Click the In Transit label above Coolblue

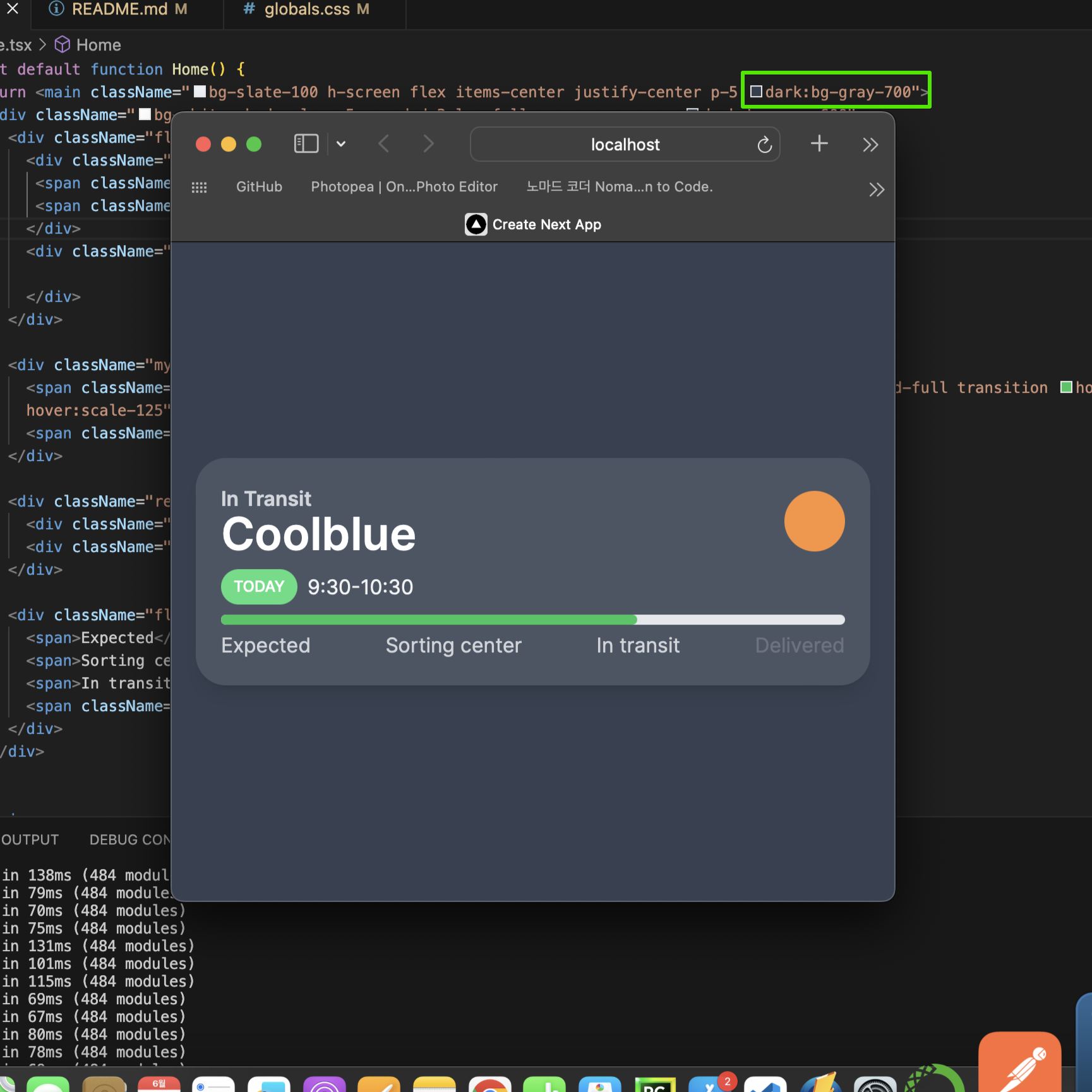(266, 499)
